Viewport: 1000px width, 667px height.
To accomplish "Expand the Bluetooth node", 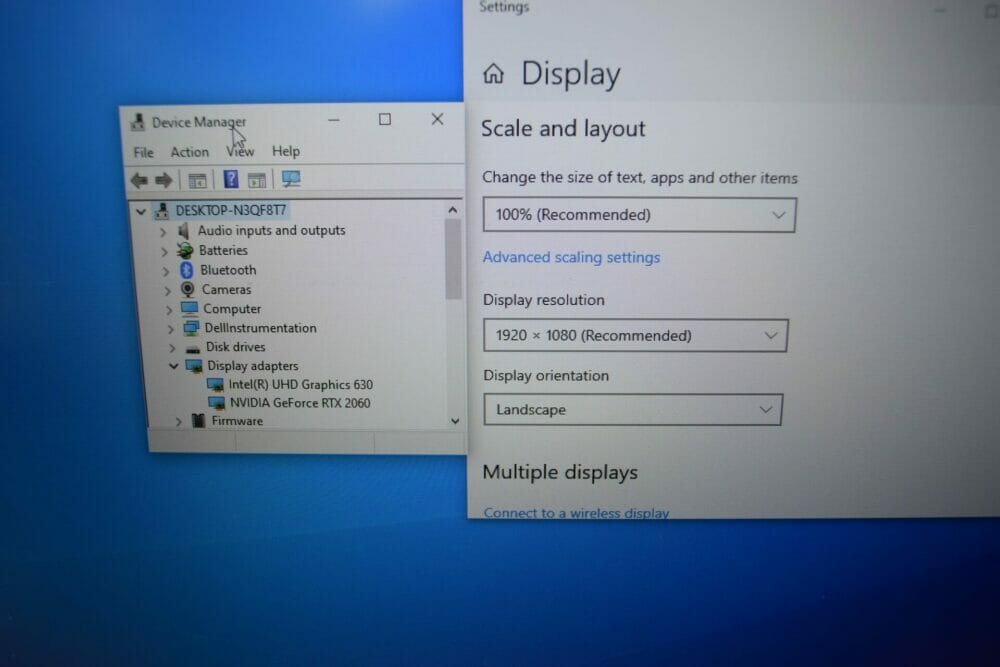I will click(166, 272).
